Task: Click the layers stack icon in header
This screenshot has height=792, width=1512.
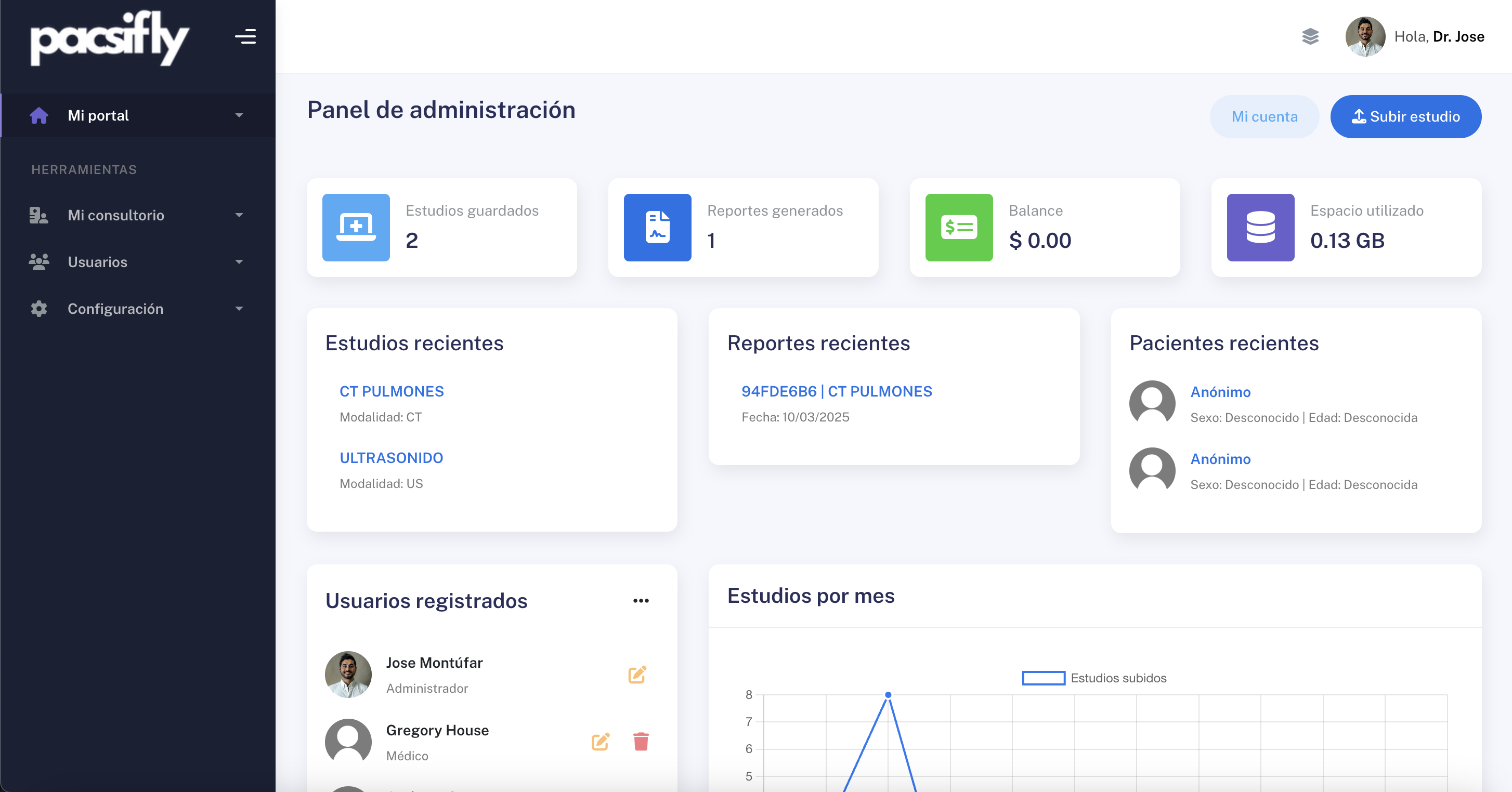Action: [x=1310, y=36]
